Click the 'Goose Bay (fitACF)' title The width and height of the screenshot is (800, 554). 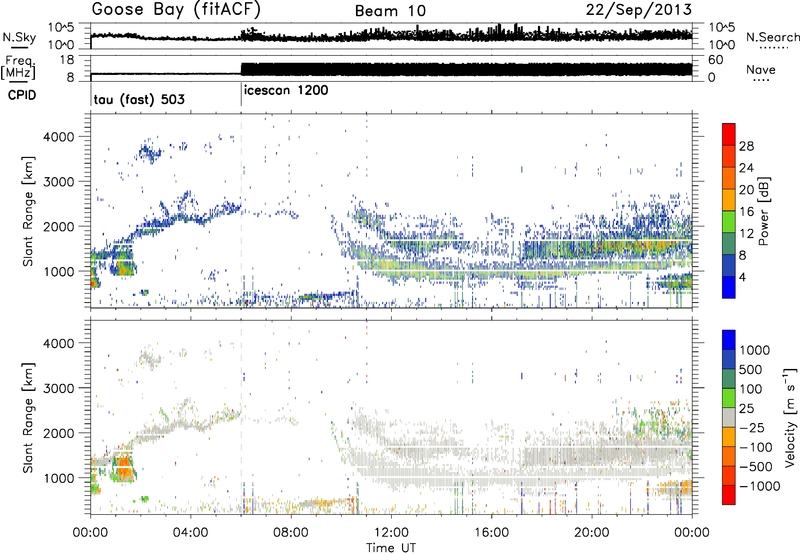(x=176, y=10)
